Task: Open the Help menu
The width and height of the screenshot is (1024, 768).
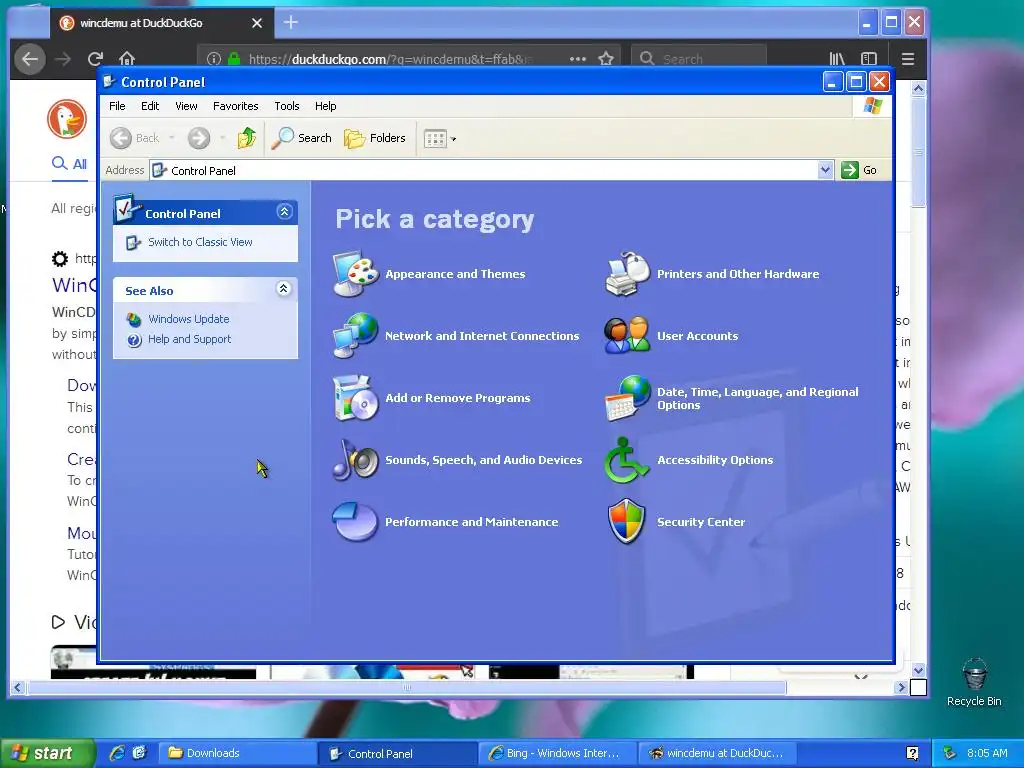Action: point(325,106)
